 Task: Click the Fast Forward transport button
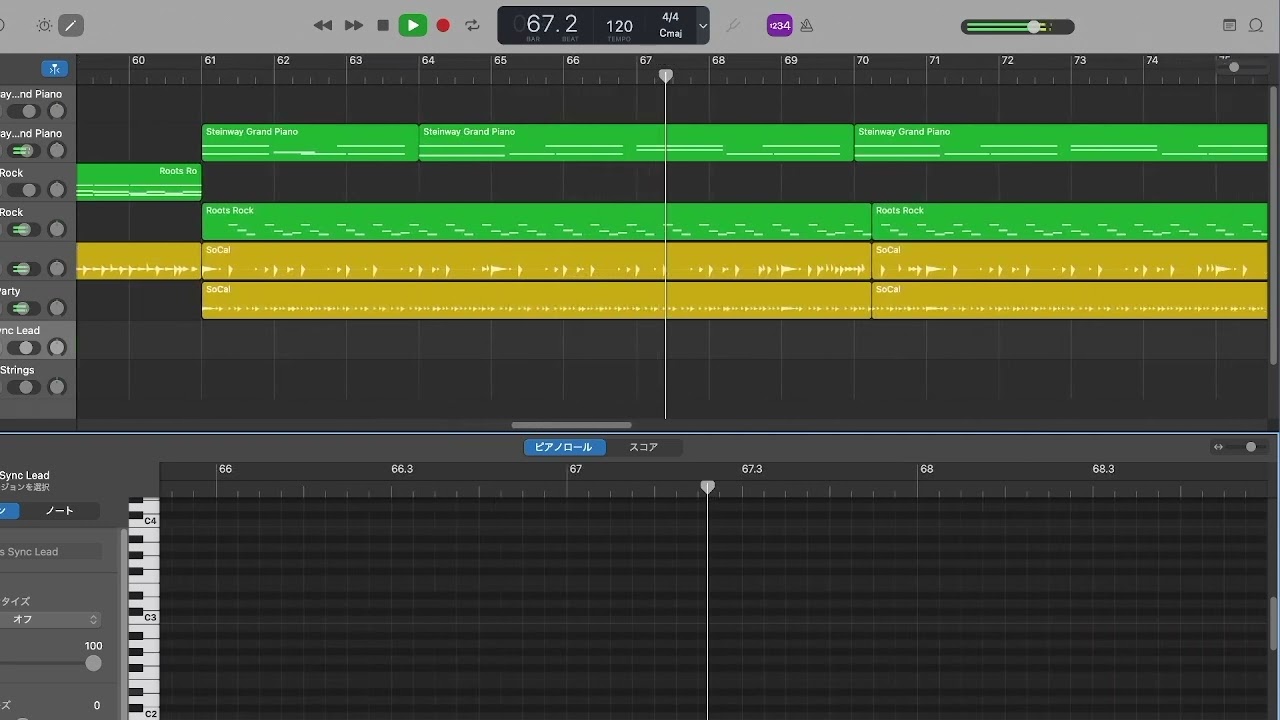[x=354, y=26]
